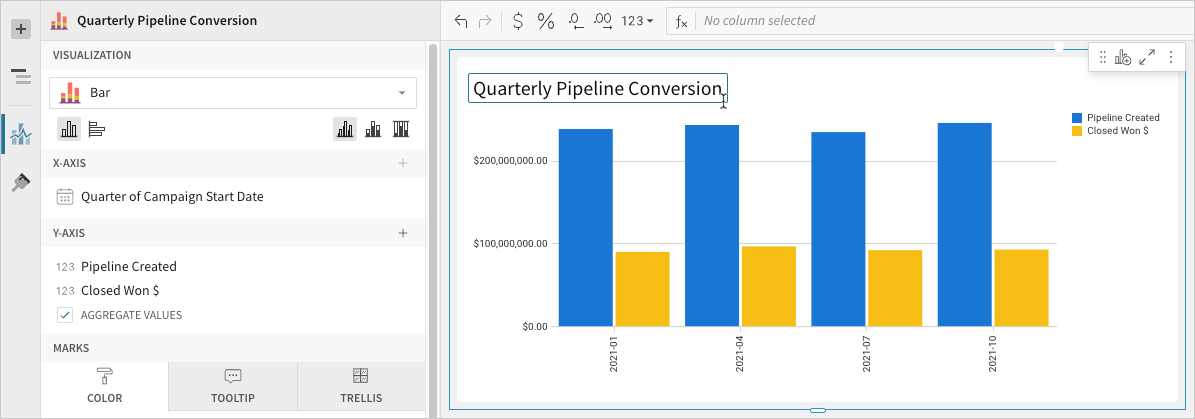Screen dimensions: 1195x419
Task: Expand the chart with the fullscreen arrows icon
Action: coord(1147,58)
